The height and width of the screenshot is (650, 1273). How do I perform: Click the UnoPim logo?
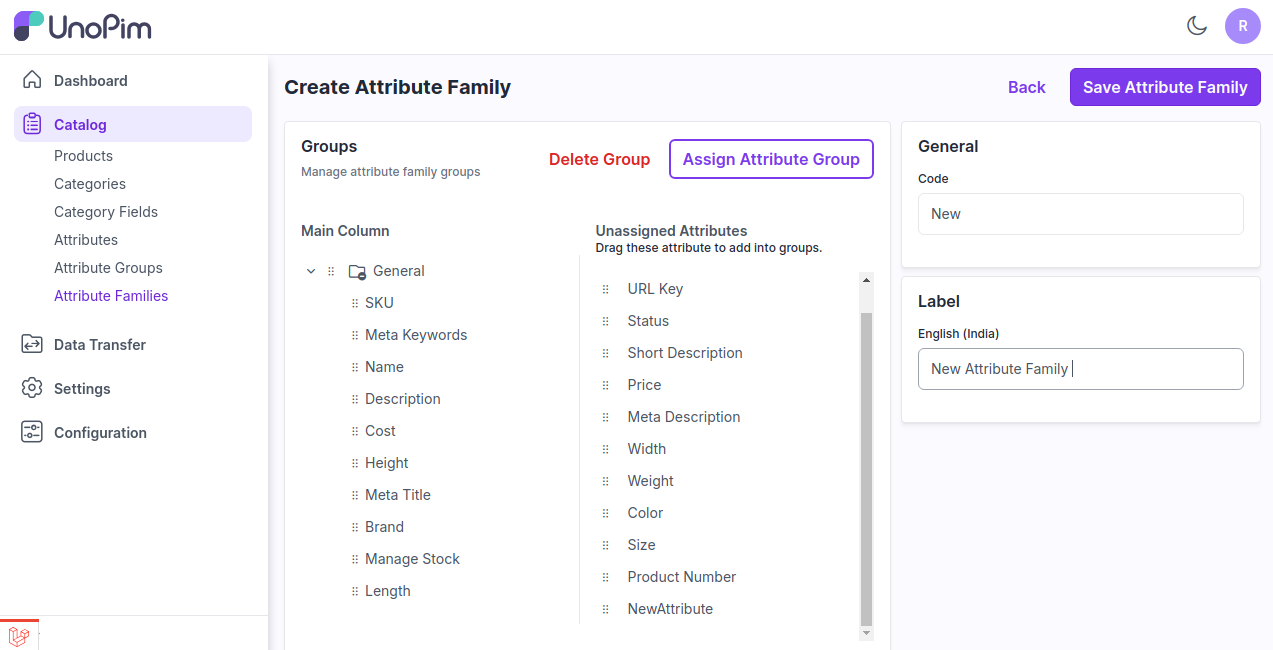(82, 26)
